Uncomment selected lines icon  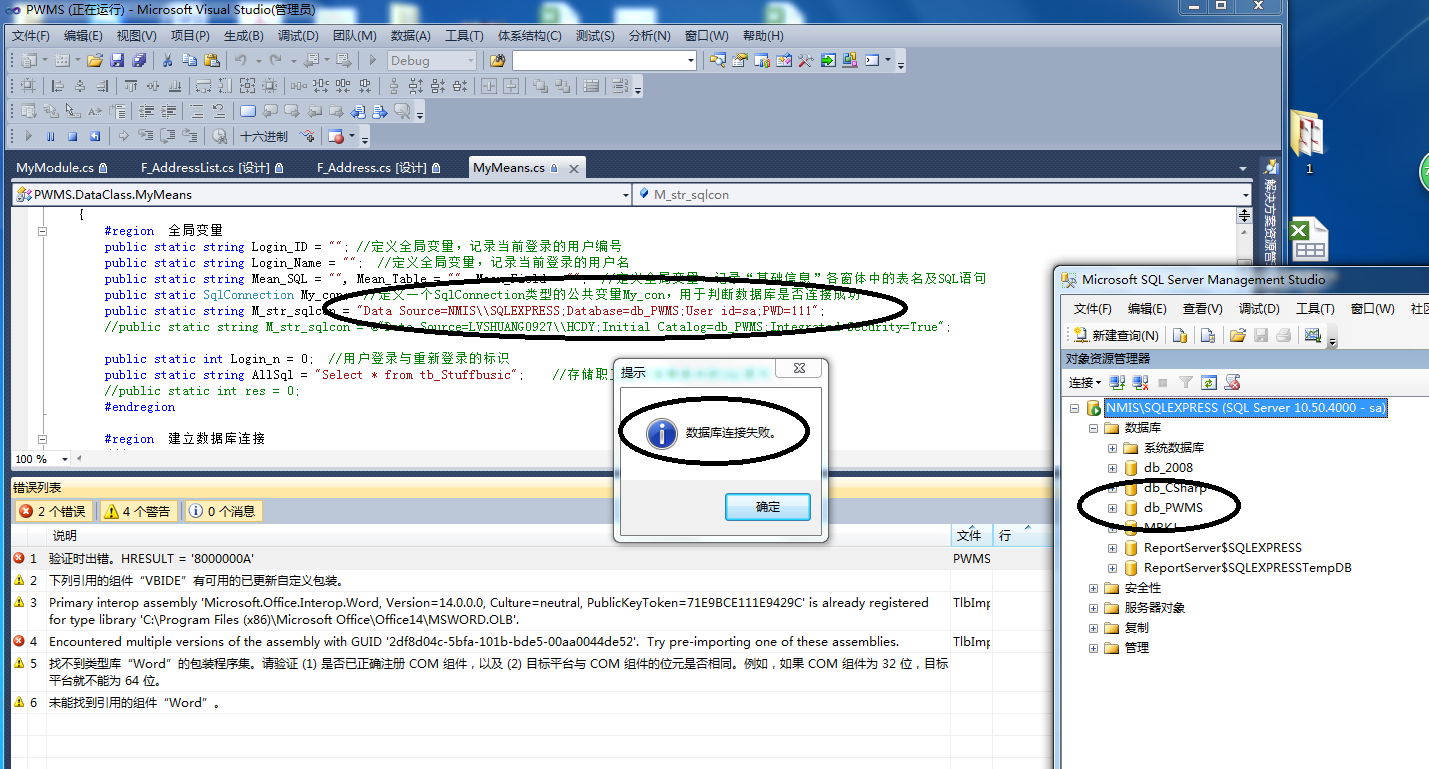click(x=219, y=112)
